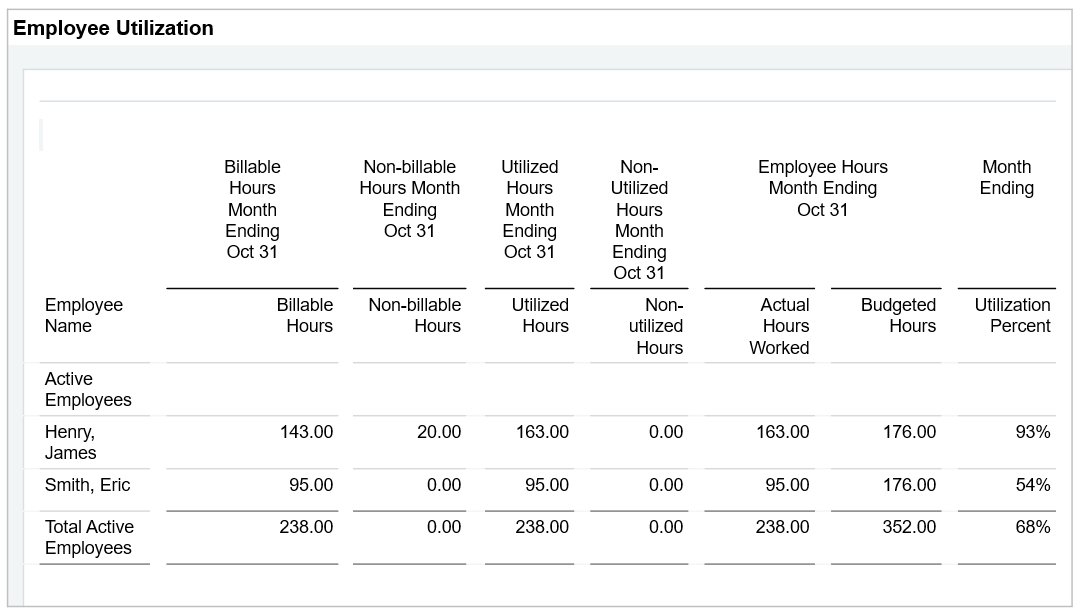Click Smith Eric's 176.00 budgeted hours cell

(909, 485)
